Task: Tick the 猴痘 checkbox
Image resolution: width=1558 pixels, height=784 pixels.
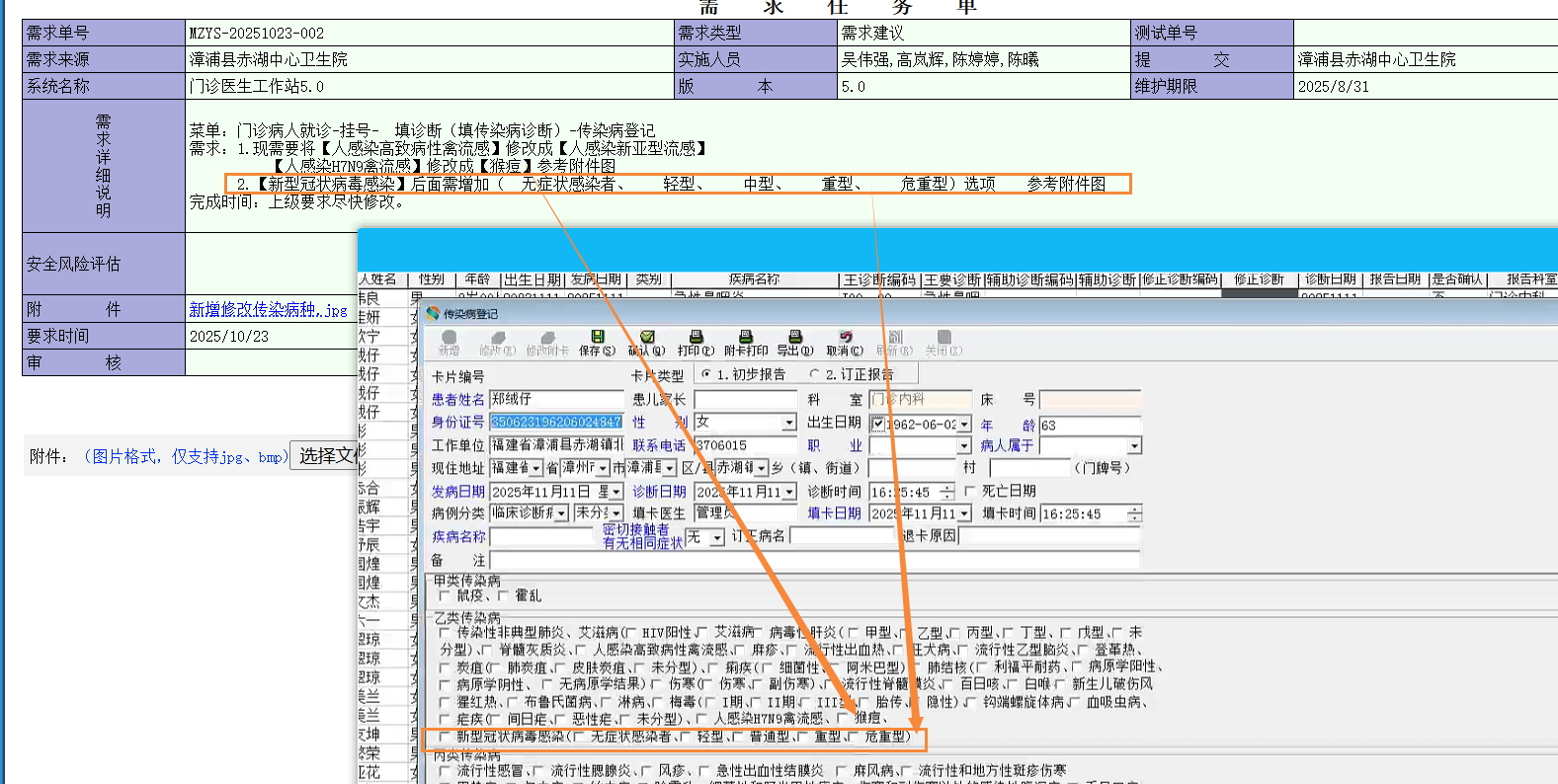Action: coord(843,718)
